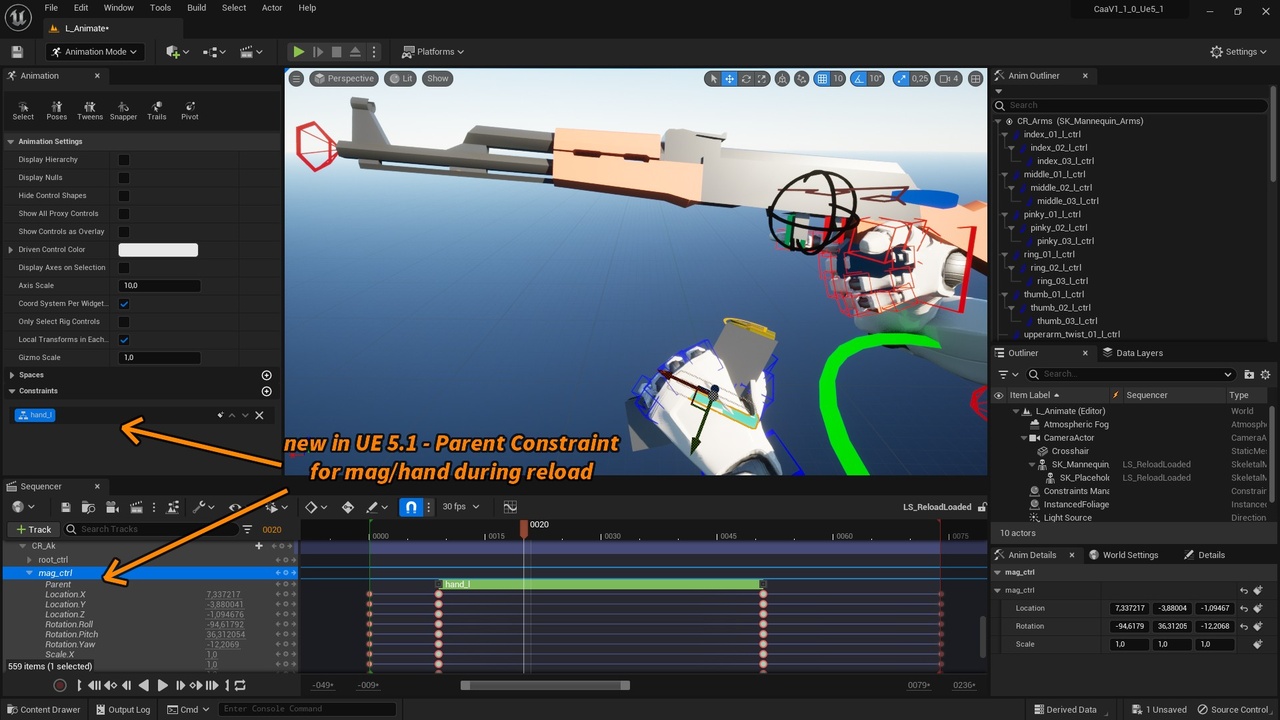Select the Pivot tool icon
This screenshot has height=720, width=1280.
190,109
